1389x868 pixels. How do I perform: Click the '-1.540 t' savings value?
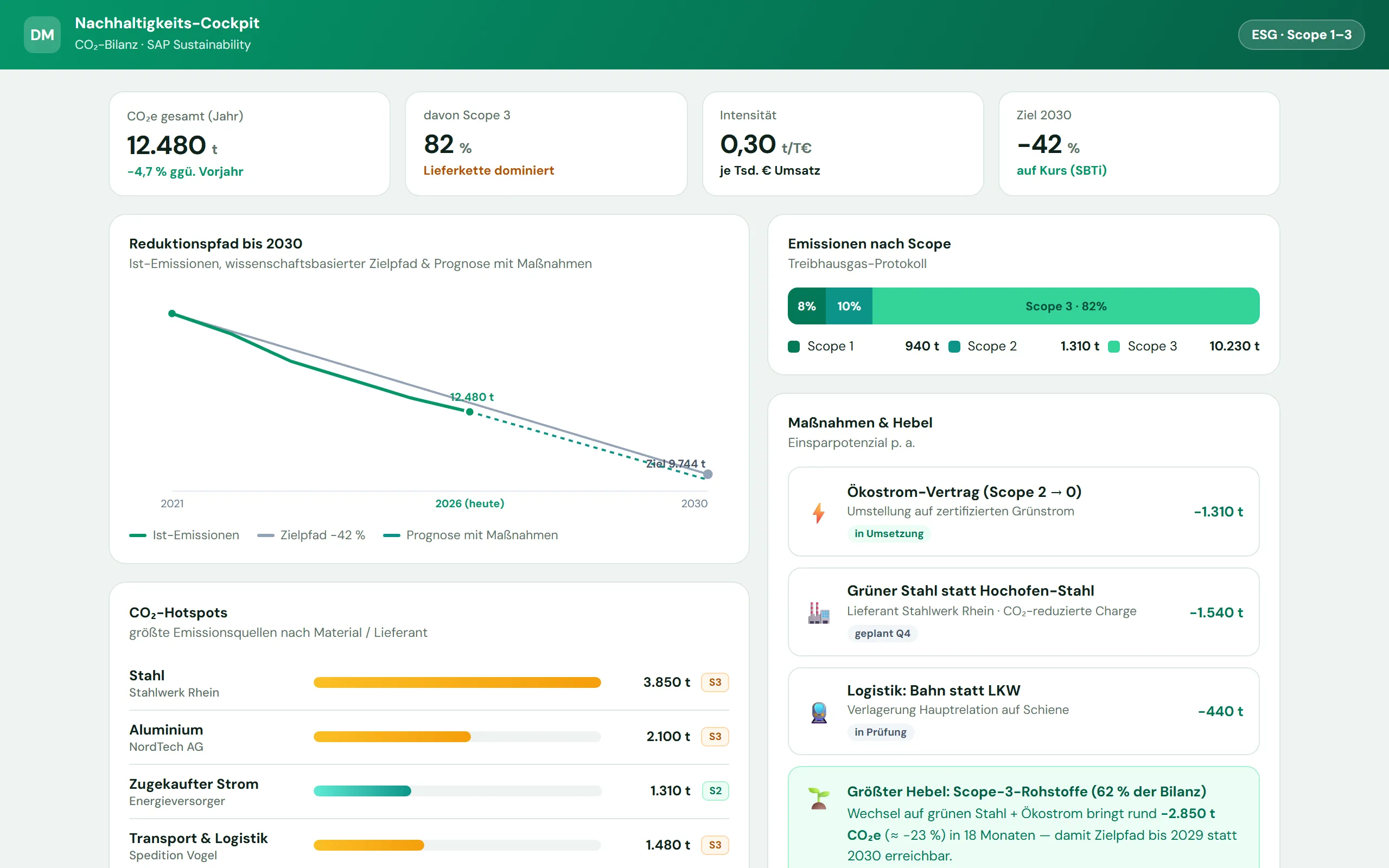click(x=1216, y=612)
